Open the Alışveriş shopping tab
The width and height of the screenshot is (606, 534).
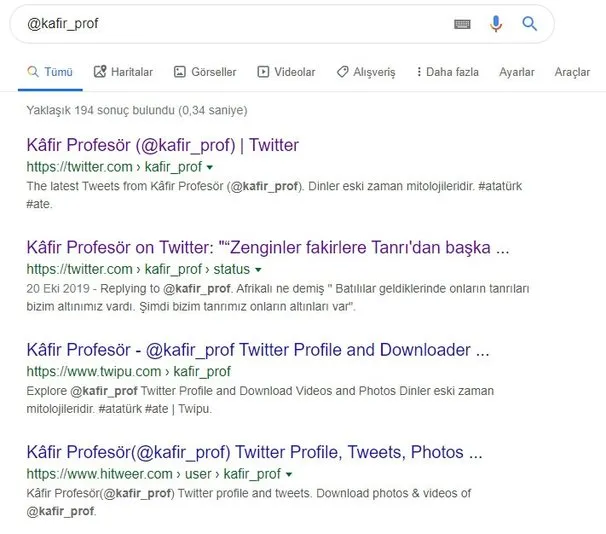tap(366, 72)
